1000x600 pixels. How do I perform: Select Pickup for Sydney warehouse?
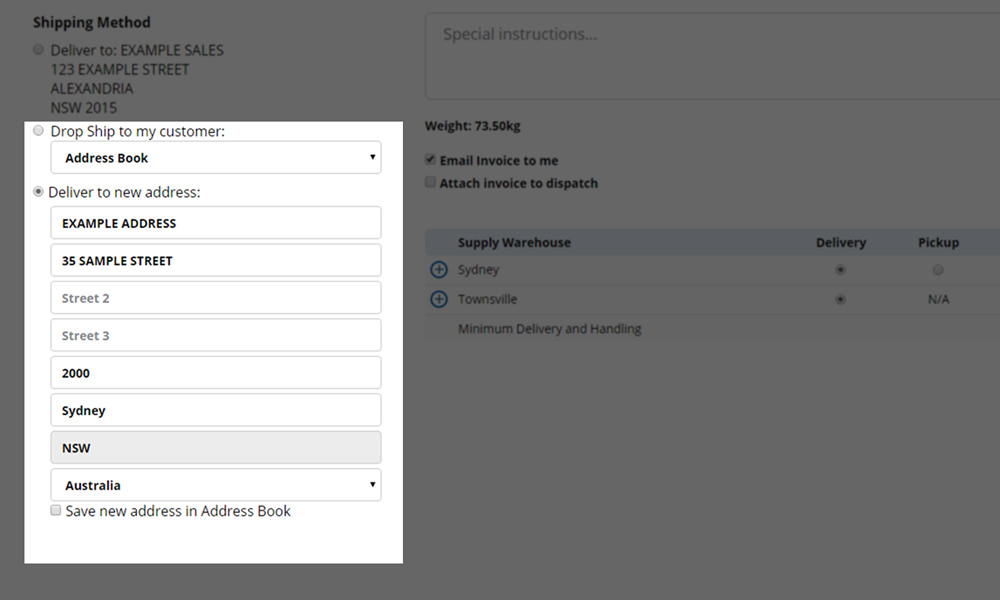[x=937, y=270]
